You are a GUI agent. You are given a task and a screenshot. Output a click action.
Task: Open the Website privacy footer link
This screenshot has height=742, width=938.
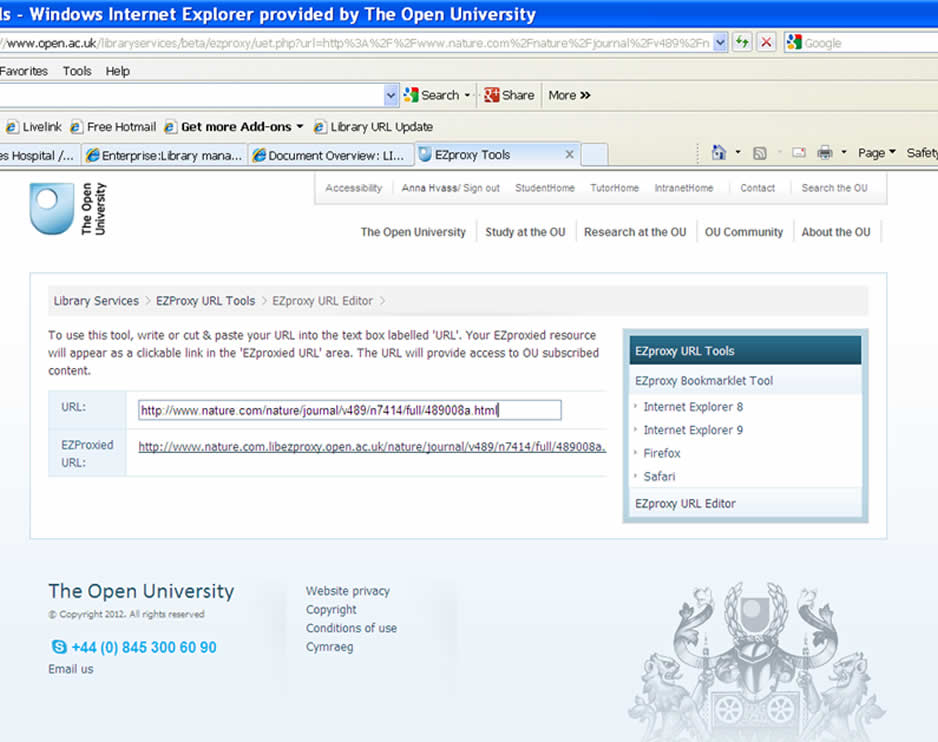(x=348, y=591)
